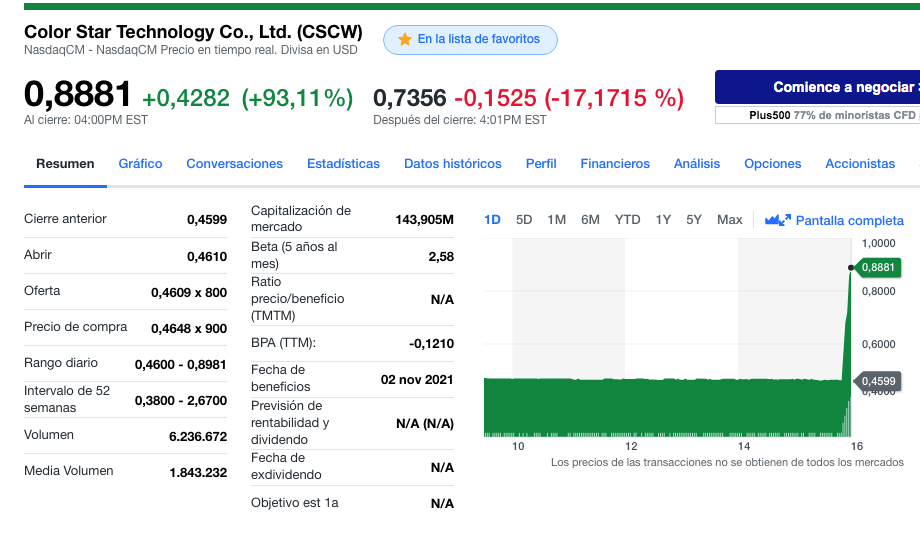Image resolution: width=920 pixels, height=533 pixels.
Task: Click the 'Fecha de exdividendo' label
Action: click(x=286, y=466)
